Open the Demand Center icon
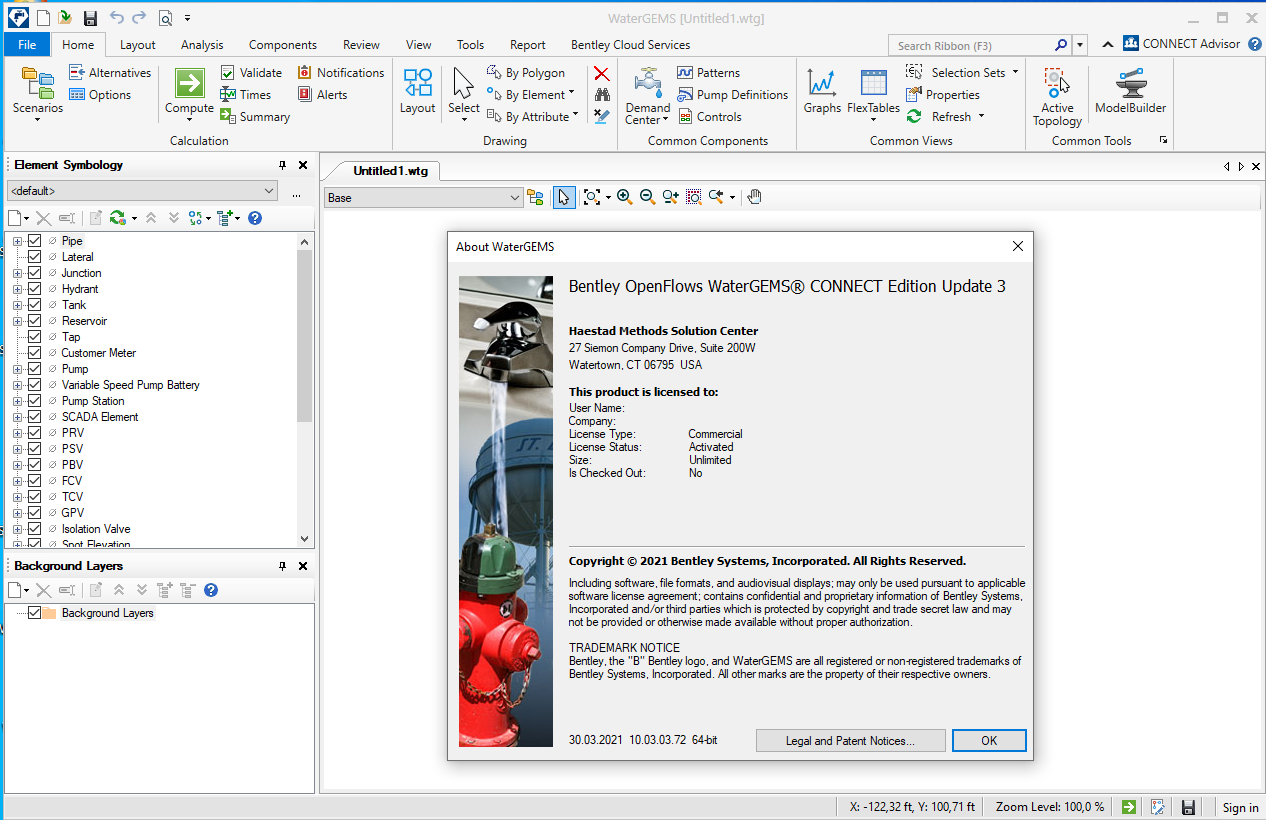1266x820 pixels. pyautogui.click(x=648, y=82)
